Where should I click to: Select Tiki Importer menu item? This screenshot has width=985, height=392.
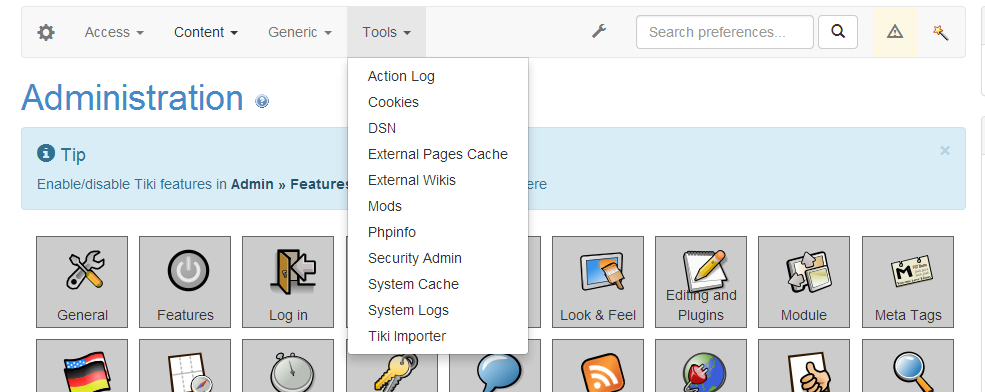pos(438,337)
